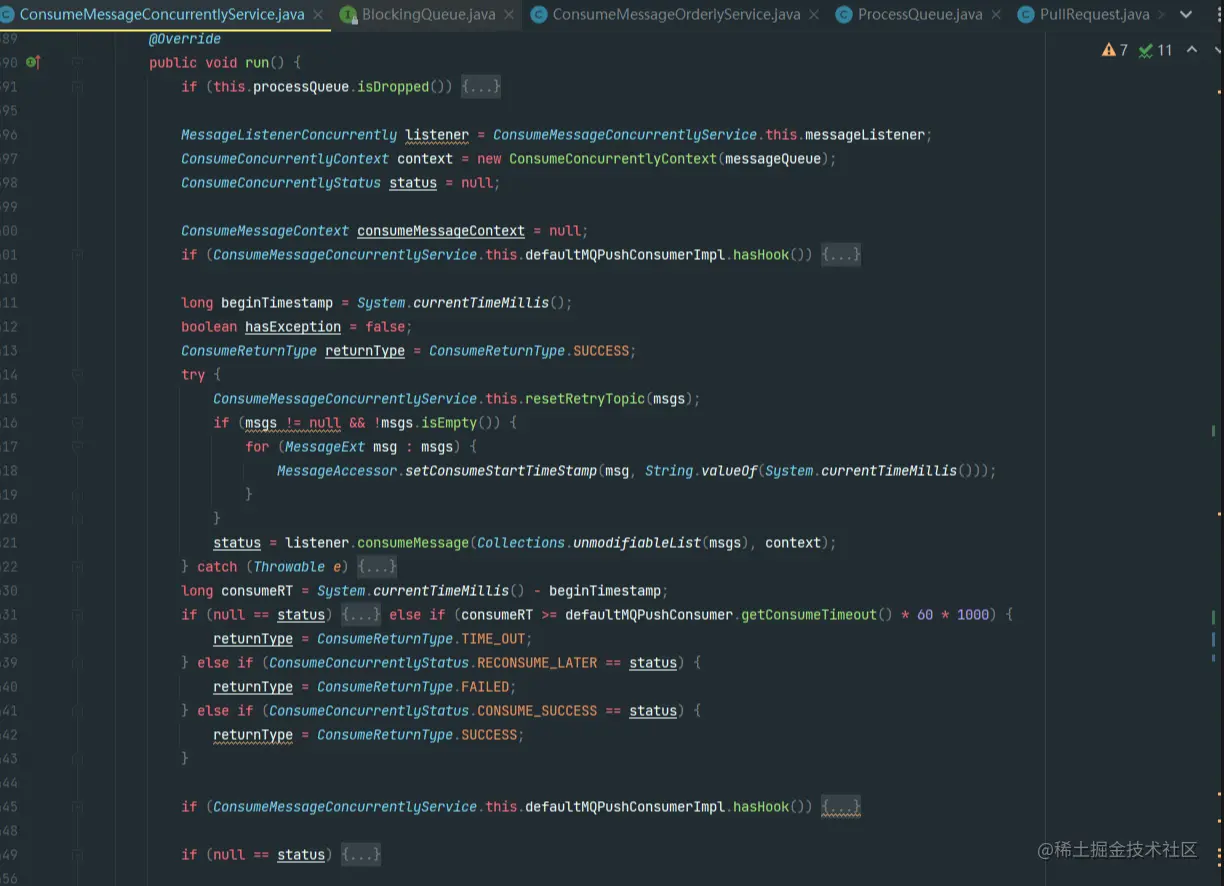Place cursor on the run() method name
Image resolution: width=1224 pixels, height=886 pixels.
[x=257, y=63]
